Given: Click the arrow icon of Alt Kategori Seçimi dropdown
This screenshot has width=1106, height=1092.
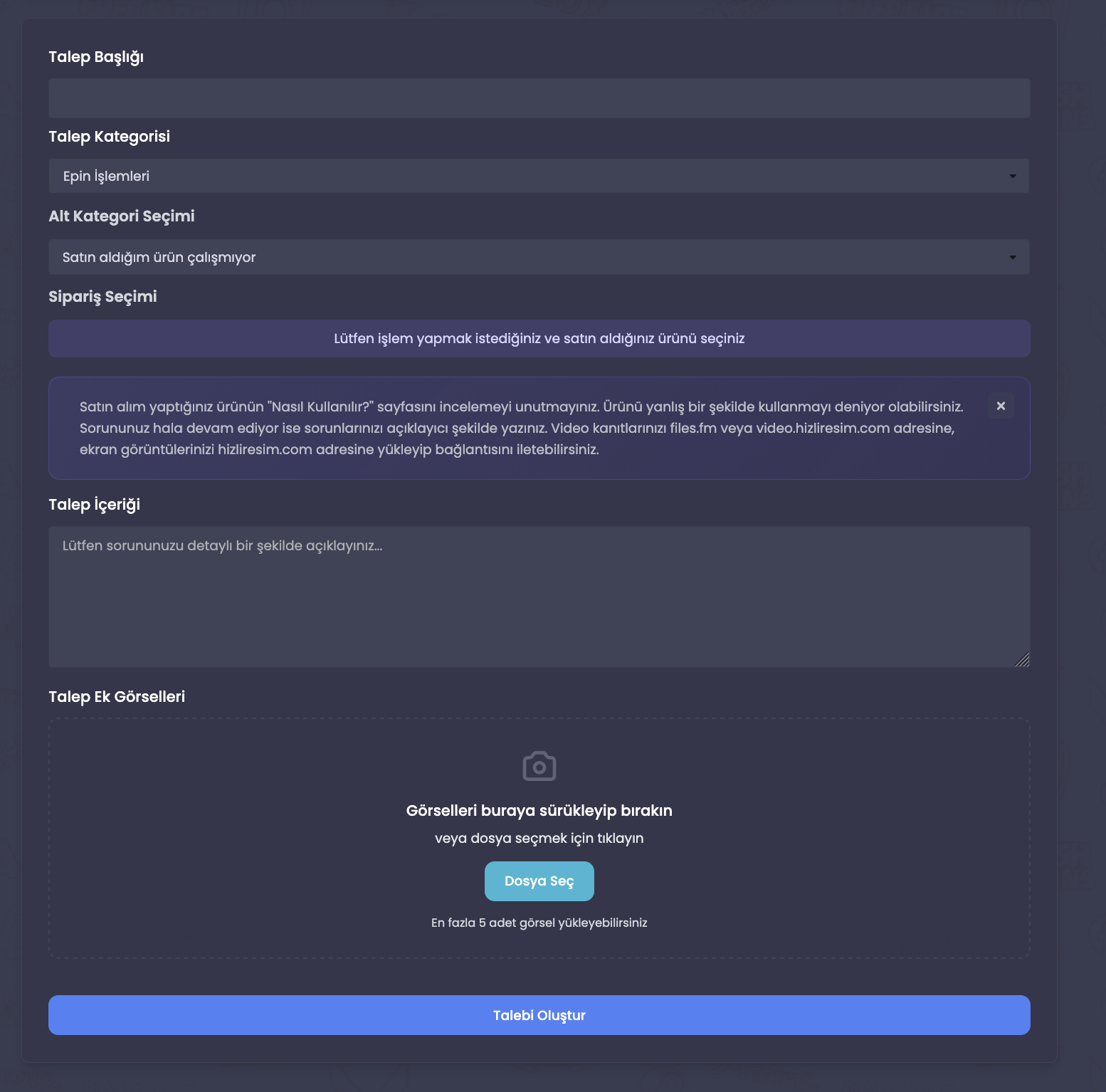Looking at the screenshot, I should (x=1012, y=258).
